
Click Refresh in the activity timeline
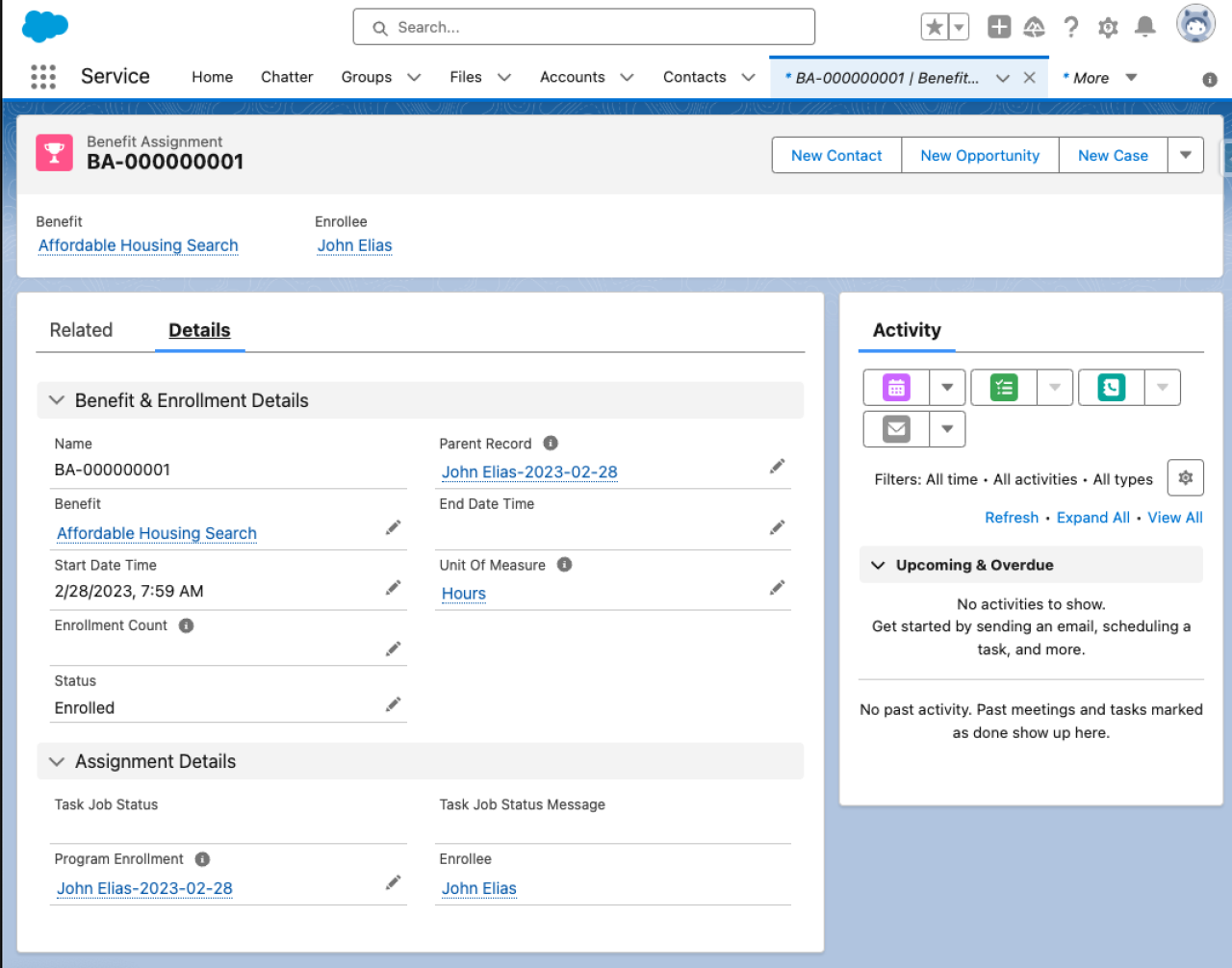click(x=1012, y=518)
